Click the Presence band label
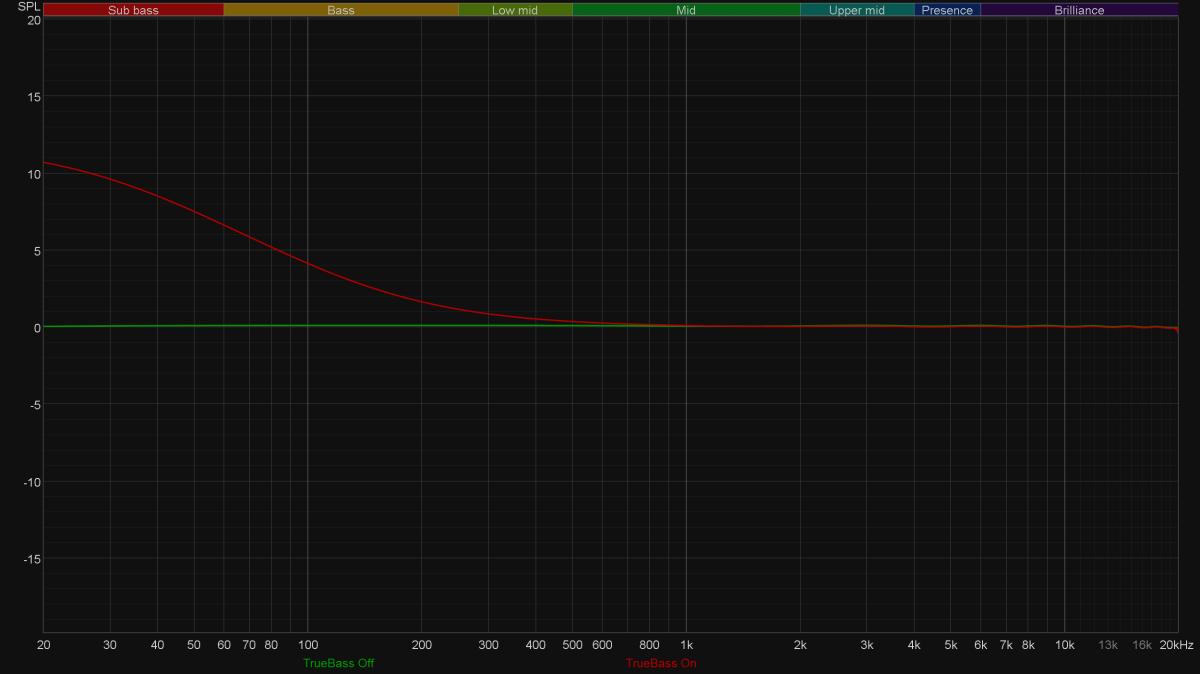Viewport: 1200px width, 674px height. (x=947, y=10)
